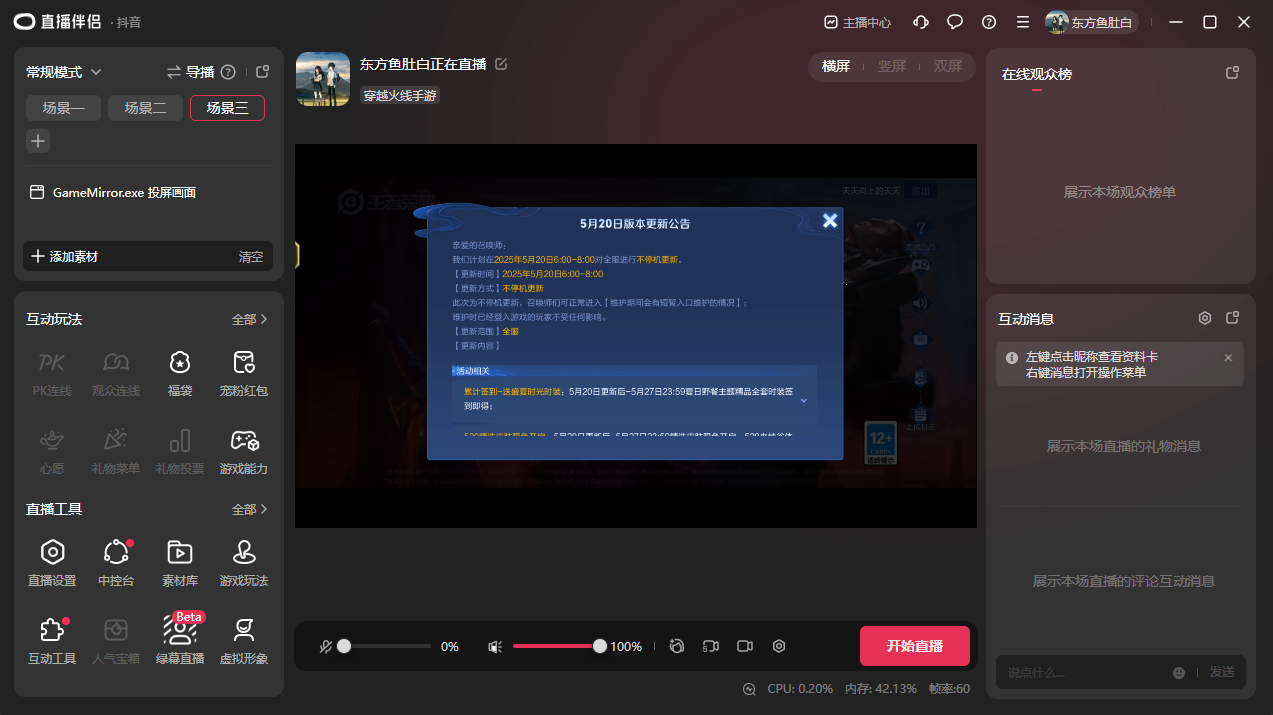This screenshot has width=1273, height=715.
Task: Open the 东方鱼肚白 account profile
Action: [1091, 22]
